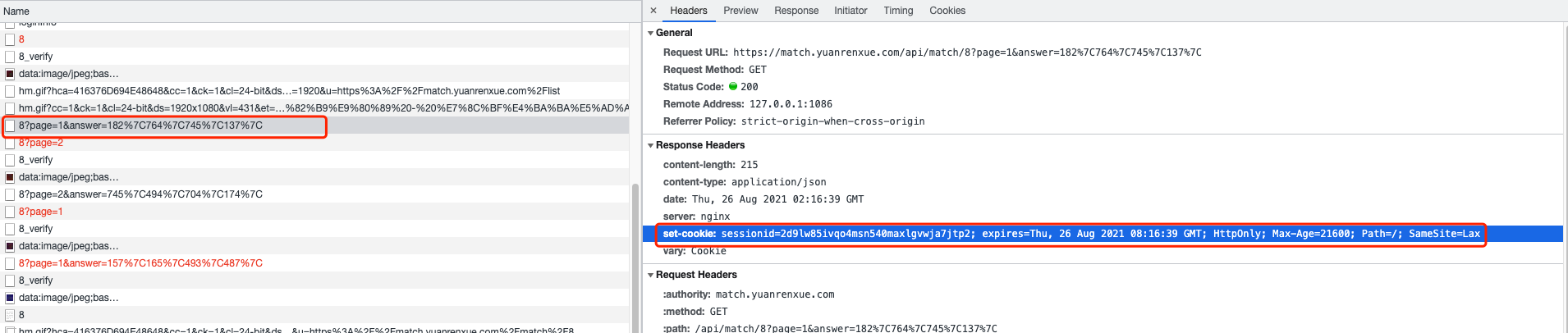Screen dimensions: 1568x333
Task: Switch to the Headers tab
Action: [688, 11]
